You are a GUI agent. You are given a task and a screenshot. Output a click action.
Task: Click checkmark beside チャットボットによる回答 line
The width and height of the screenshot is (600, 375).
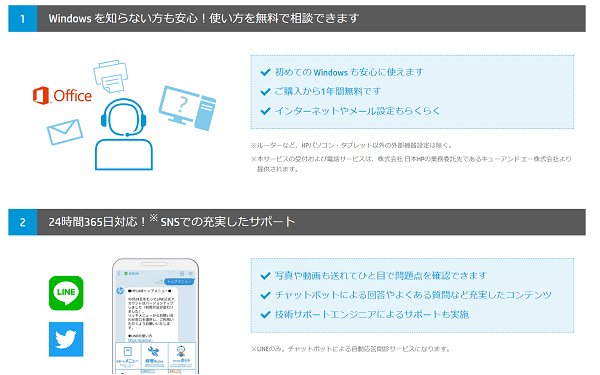(x=265, y=295)
